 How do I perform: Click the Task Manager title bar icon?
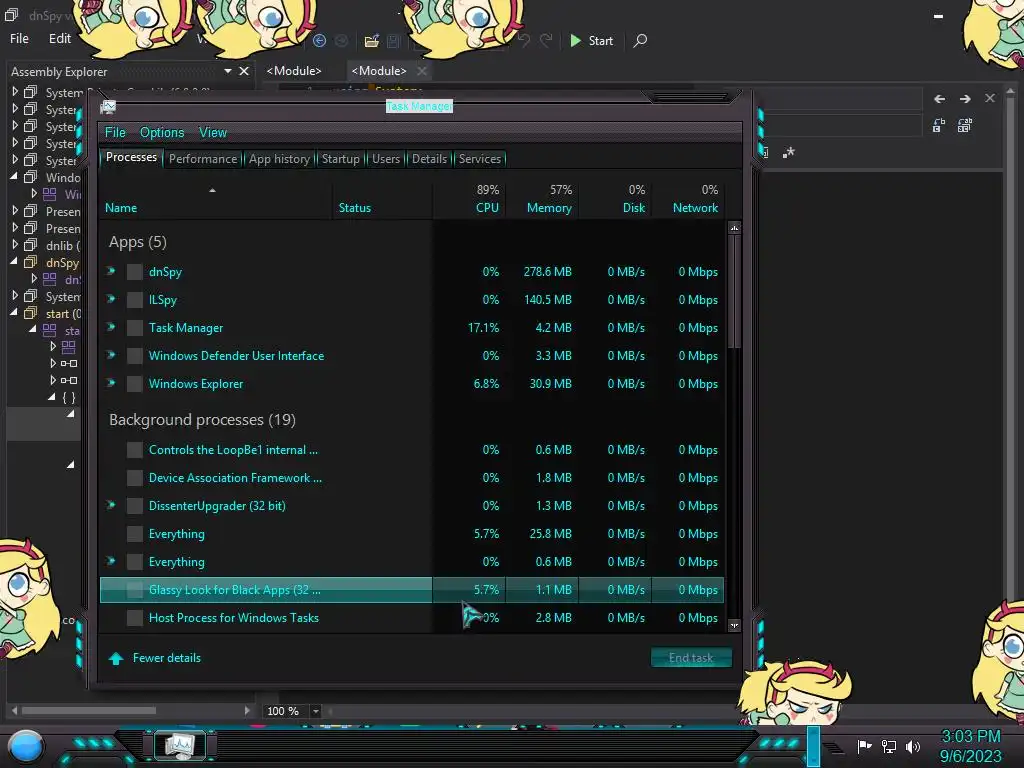tap(108, 106)
